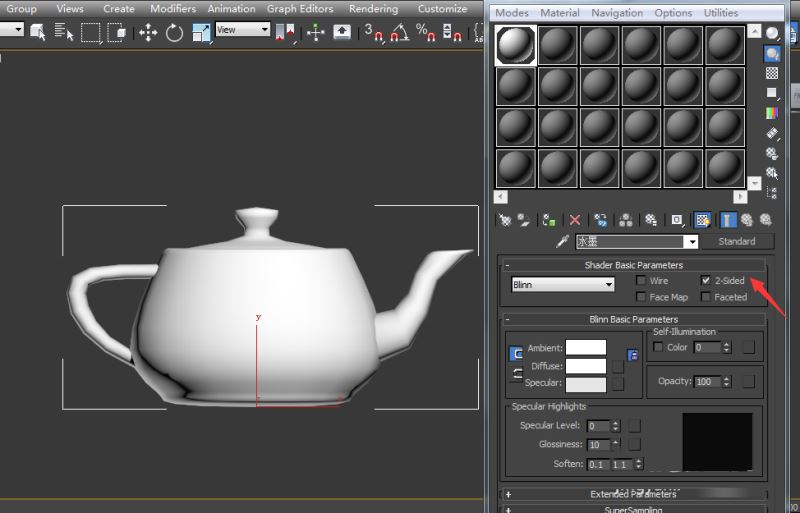This screenshot has width=800, height=513.
Task: Click Go Forward to Sibling icon
Action: [x=766, y=220]
